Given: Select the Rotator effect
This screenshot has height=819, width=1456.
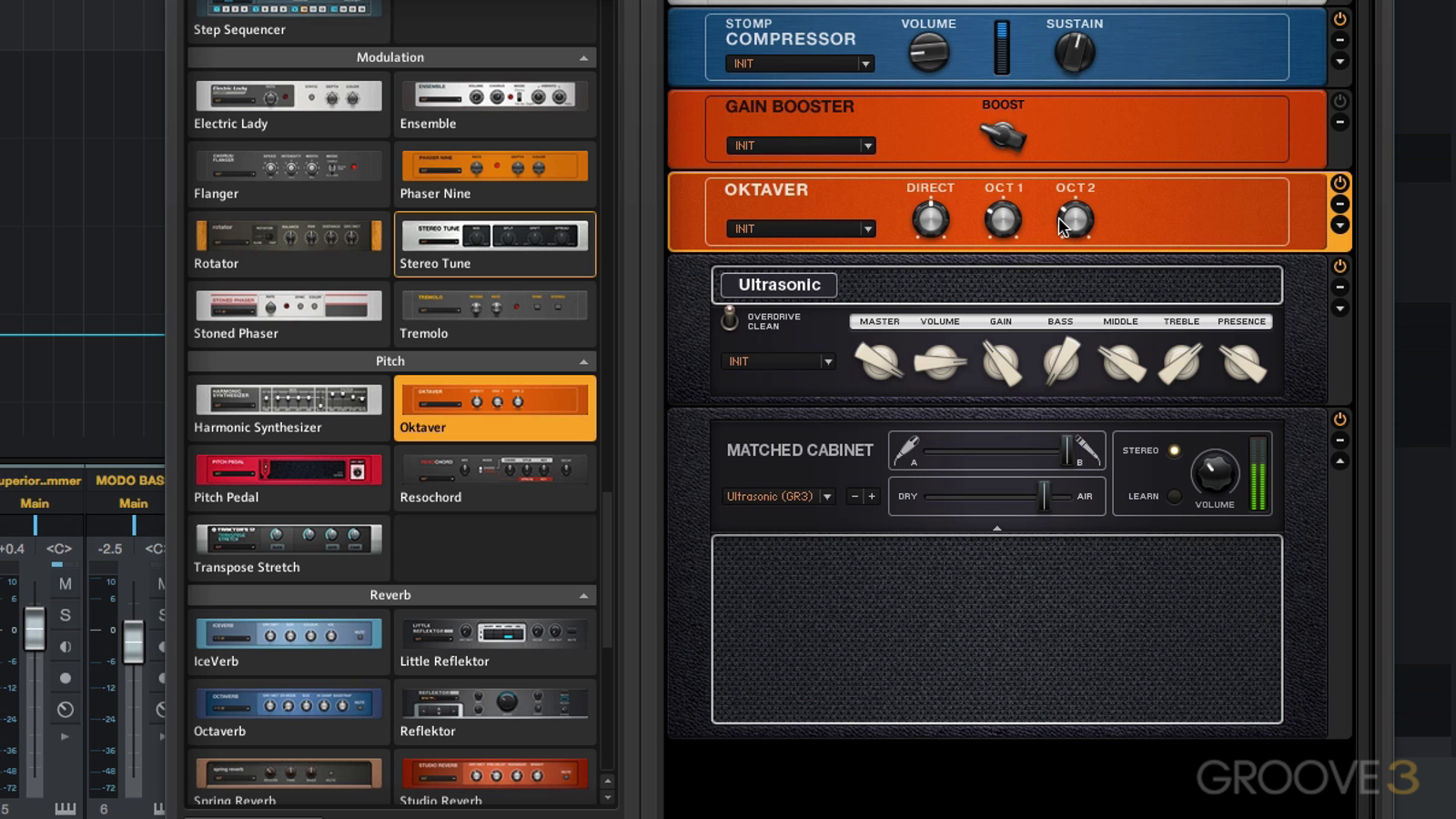Looking at the screenshot, I should (x=288, y=245).
